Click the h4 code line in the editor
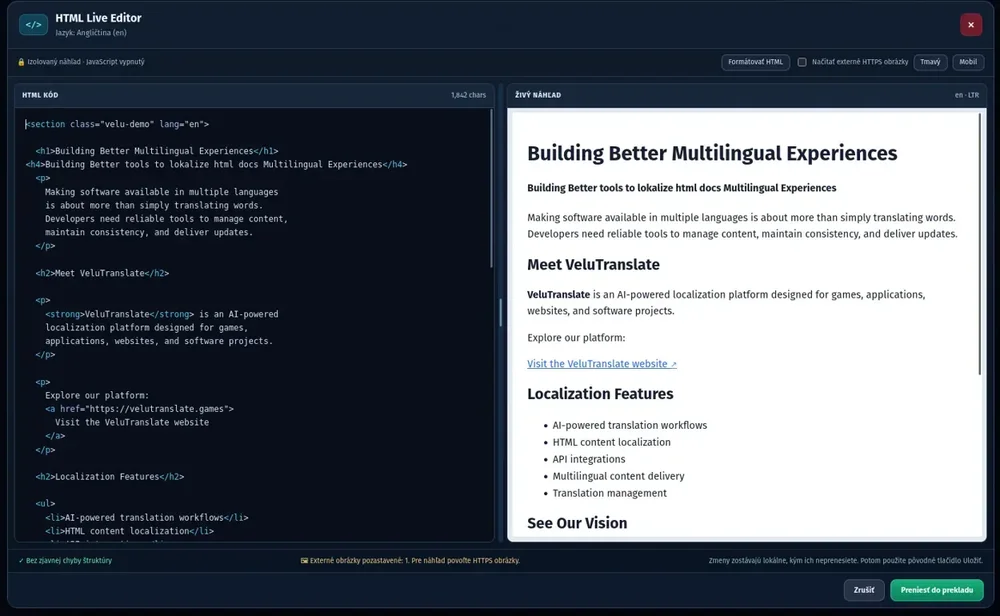The width and height of the screenshot is (1000, 616). tap(216, 164)
